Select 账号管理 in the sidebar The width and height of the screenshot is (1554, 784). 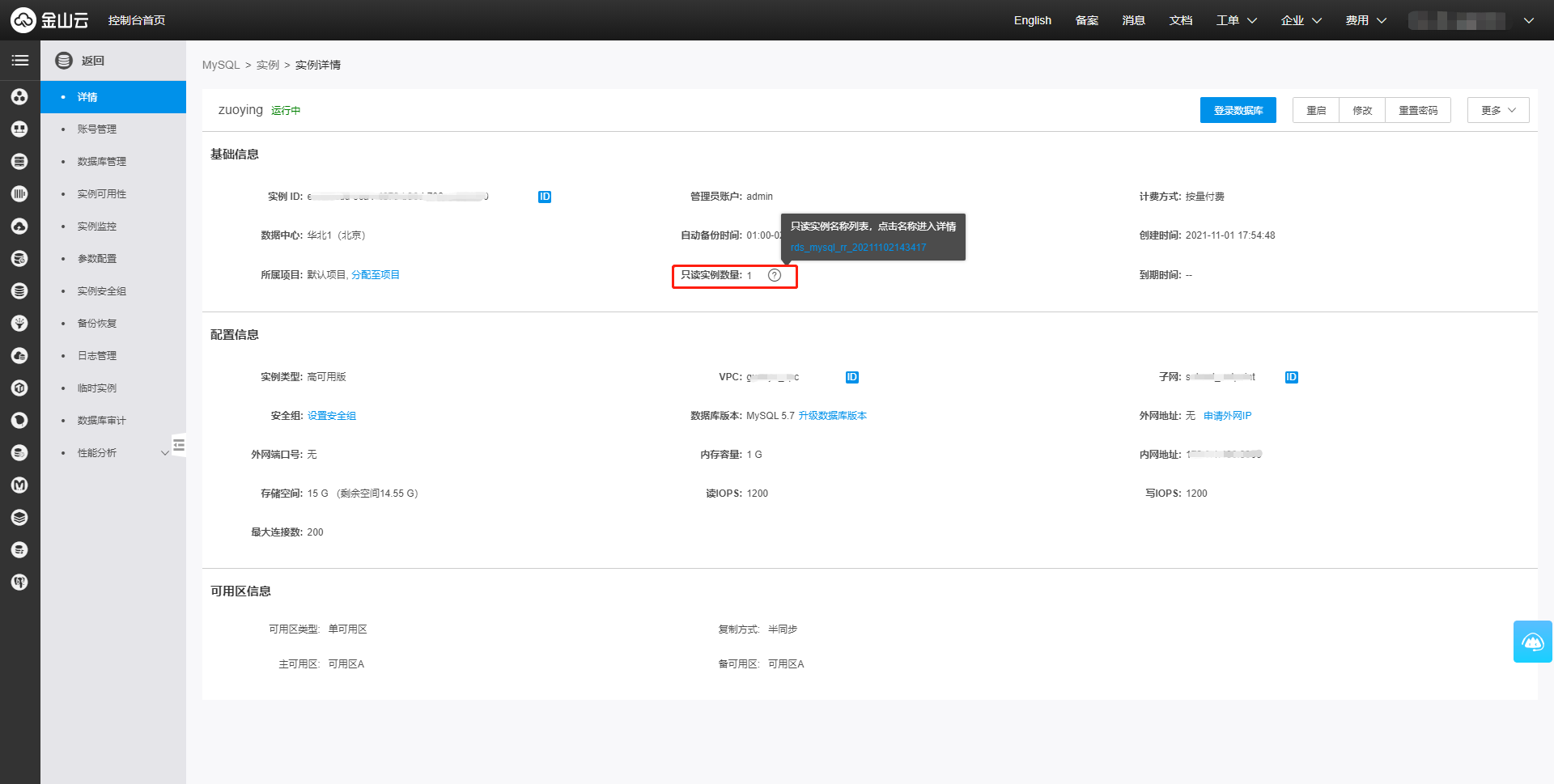pyautogui.click(x=97, y=129)
